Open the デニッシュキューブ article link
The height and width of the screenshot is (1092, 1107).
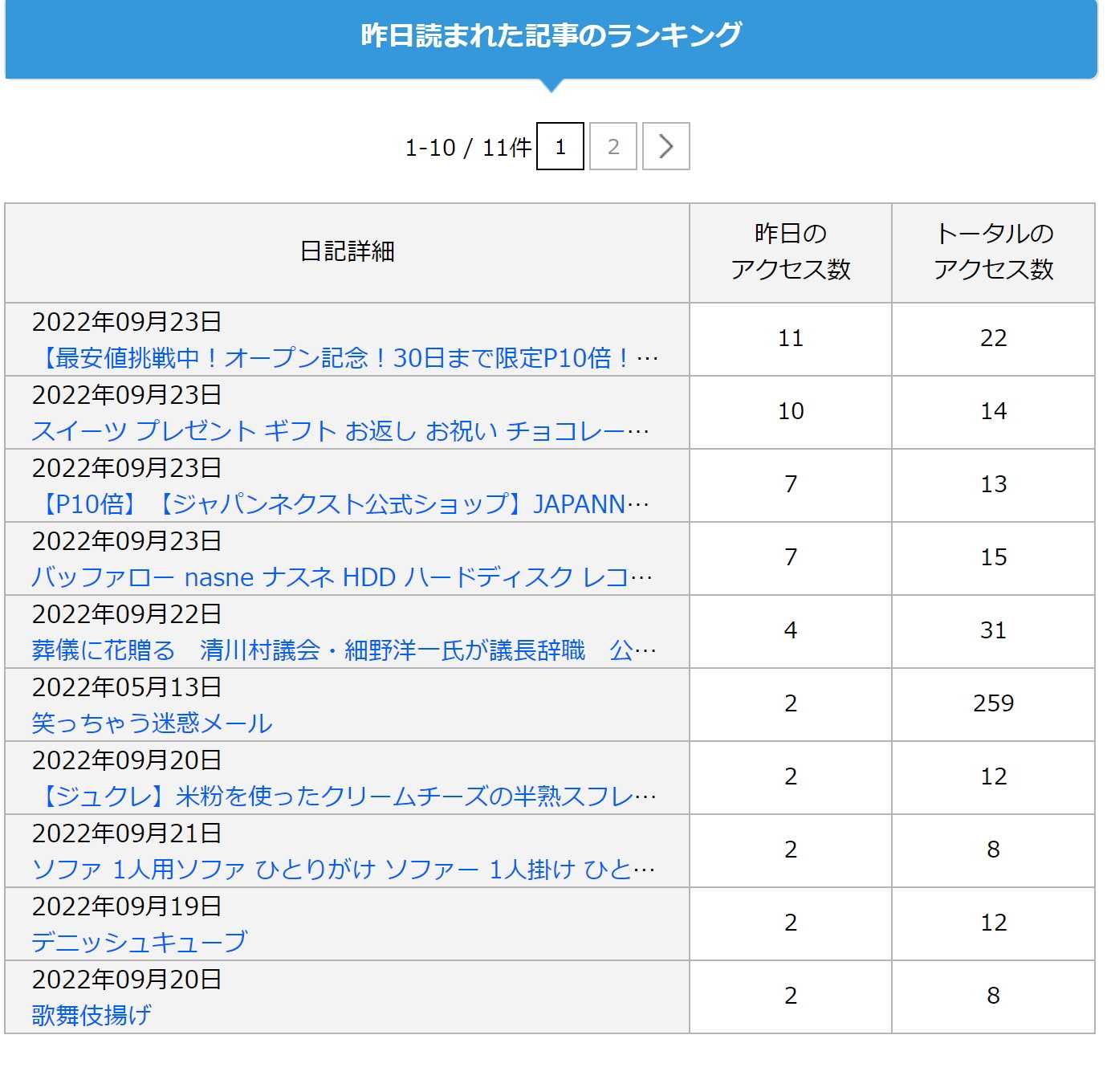pos(140,943)
